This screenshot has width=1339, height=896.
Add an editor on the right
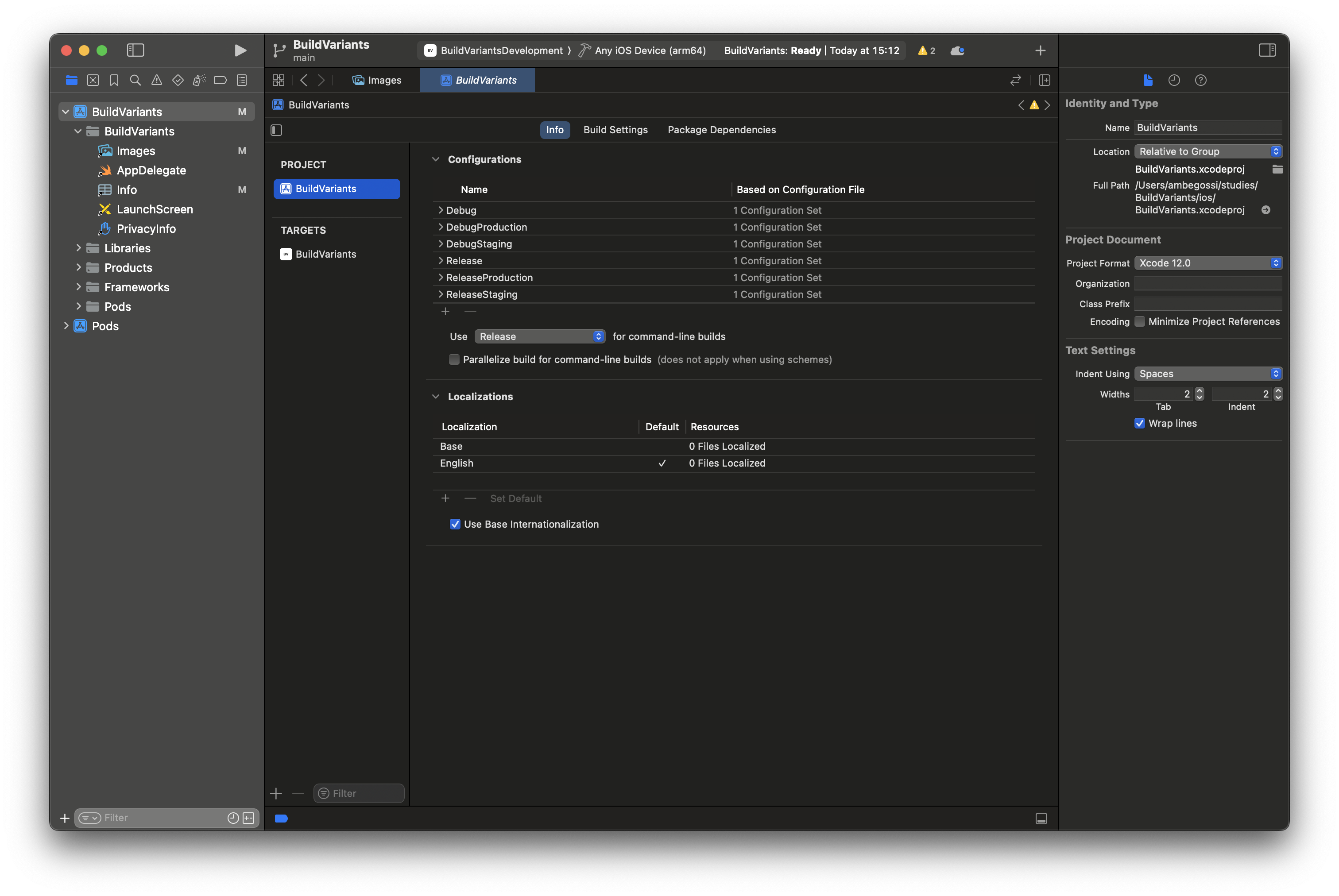pyautogui.click(x=1044, y=81)
